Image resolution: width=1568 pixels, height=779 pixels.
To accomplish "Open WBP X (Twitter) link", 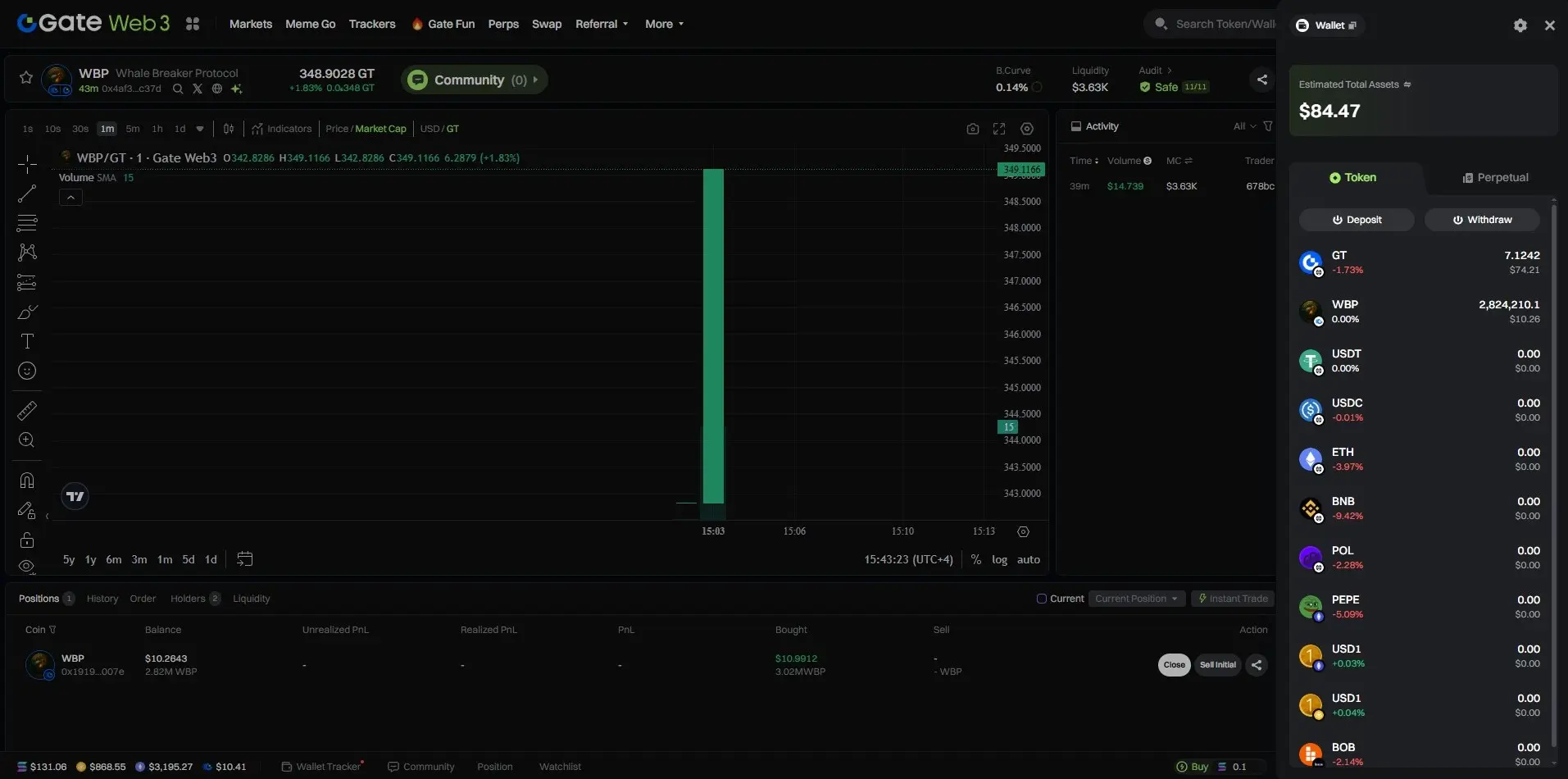I will click(x=198, y=89).
